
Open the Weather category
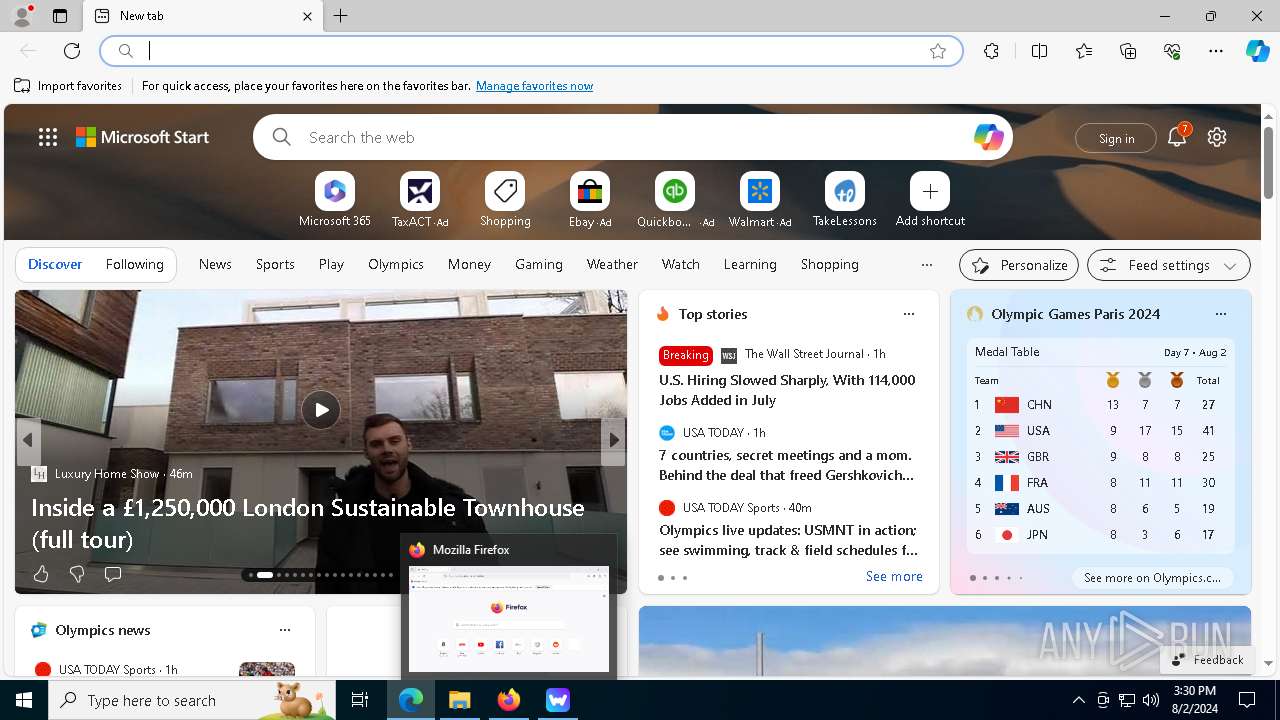(612, 264)
